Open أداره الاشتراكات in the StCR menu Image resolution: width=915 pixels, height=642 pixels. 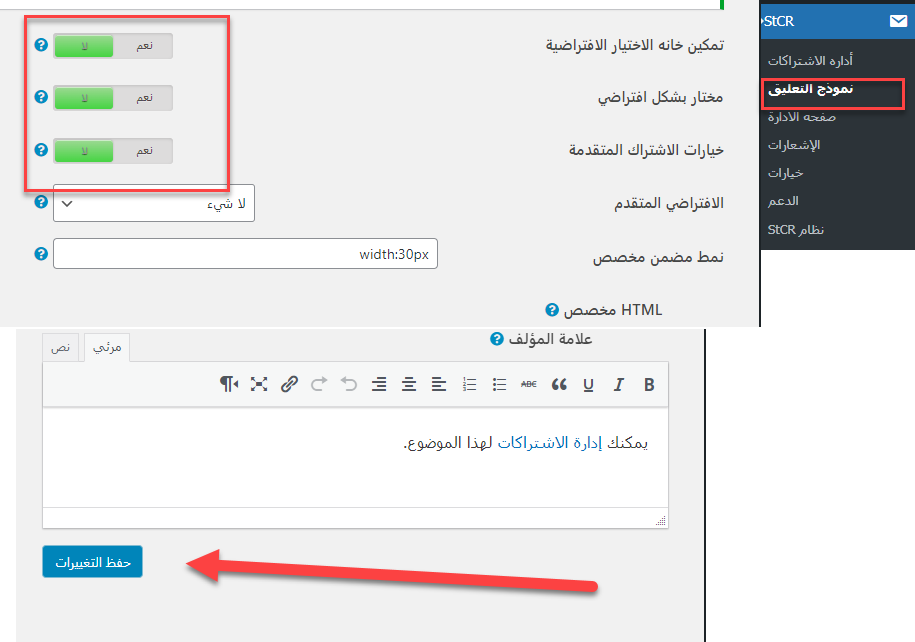(810, 60)
